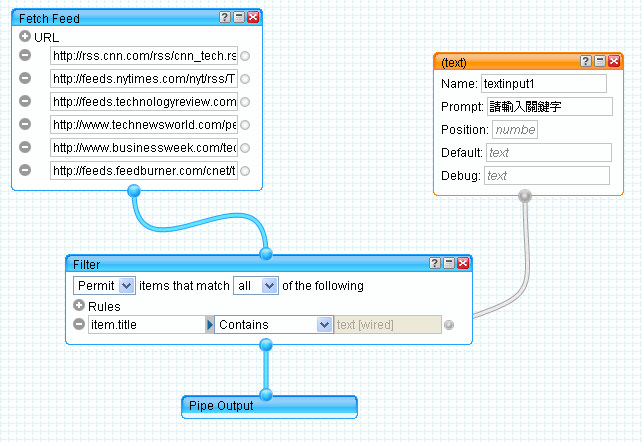Open the match 'all' dropdown
The height and width of the screenshot is (442, 642).
254,286
